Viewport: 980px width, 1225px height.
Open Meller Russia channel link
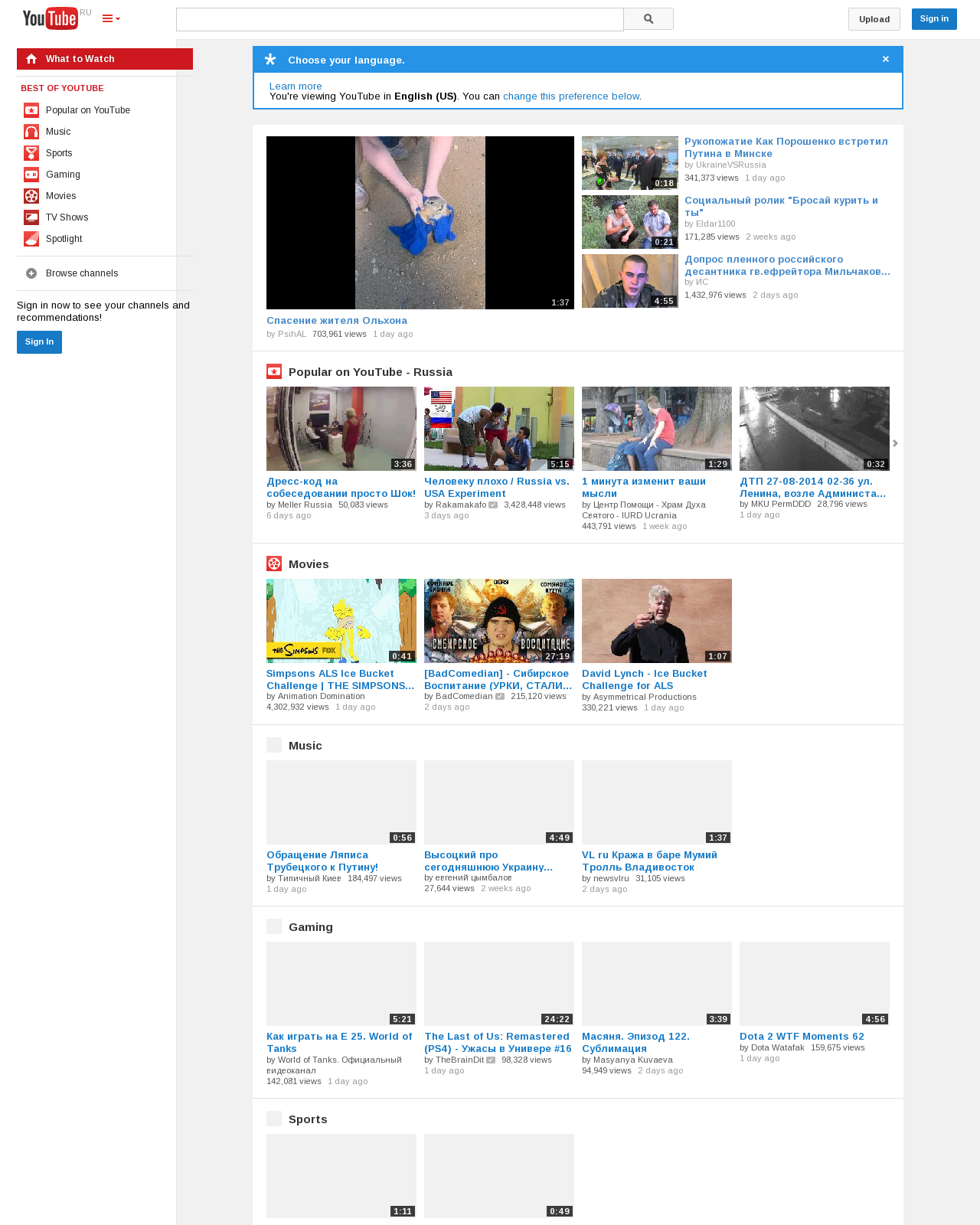[x=305, y=505]
